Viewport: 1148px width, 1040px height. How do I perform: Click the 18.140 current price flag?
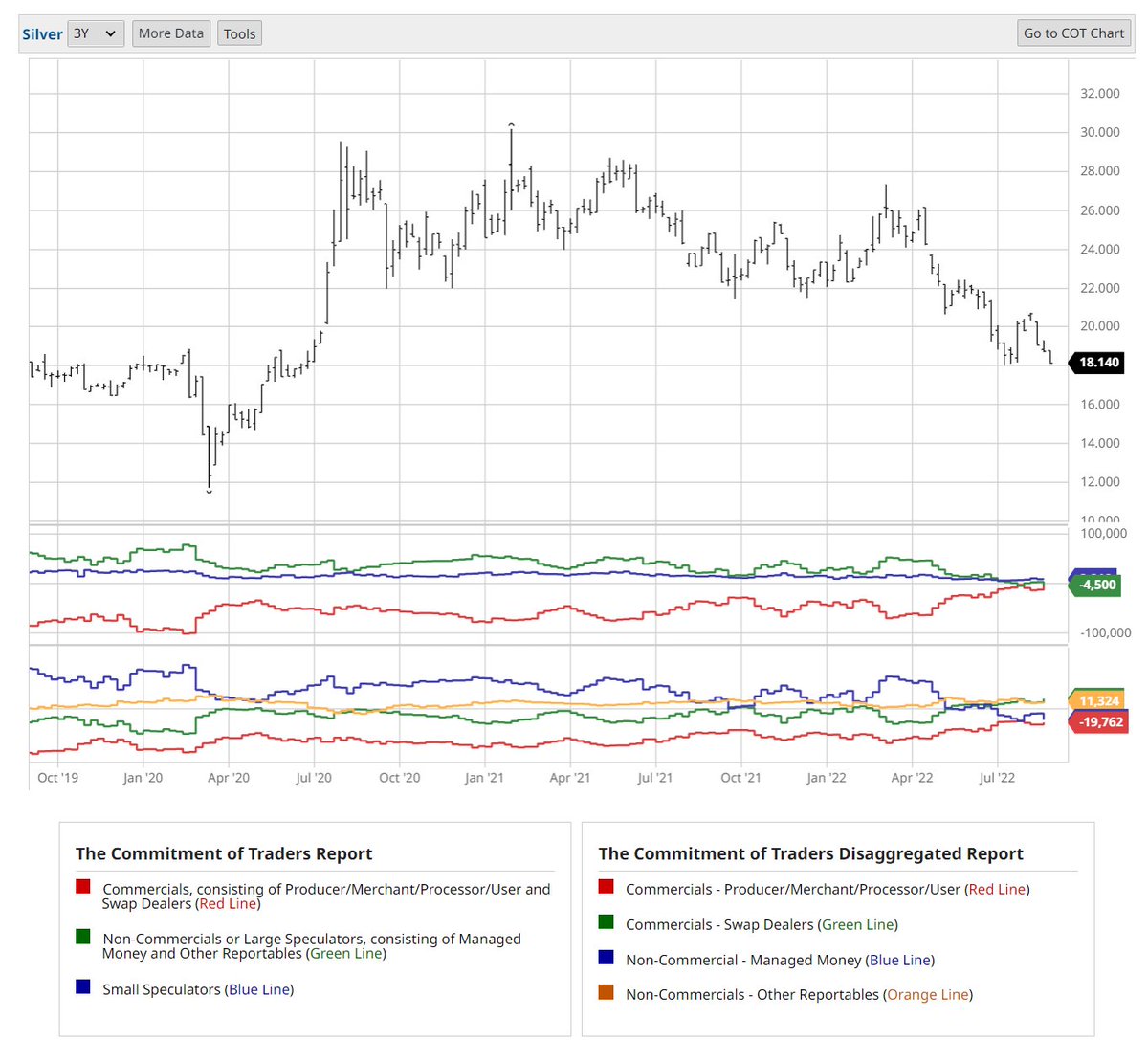click(1096, 363)
